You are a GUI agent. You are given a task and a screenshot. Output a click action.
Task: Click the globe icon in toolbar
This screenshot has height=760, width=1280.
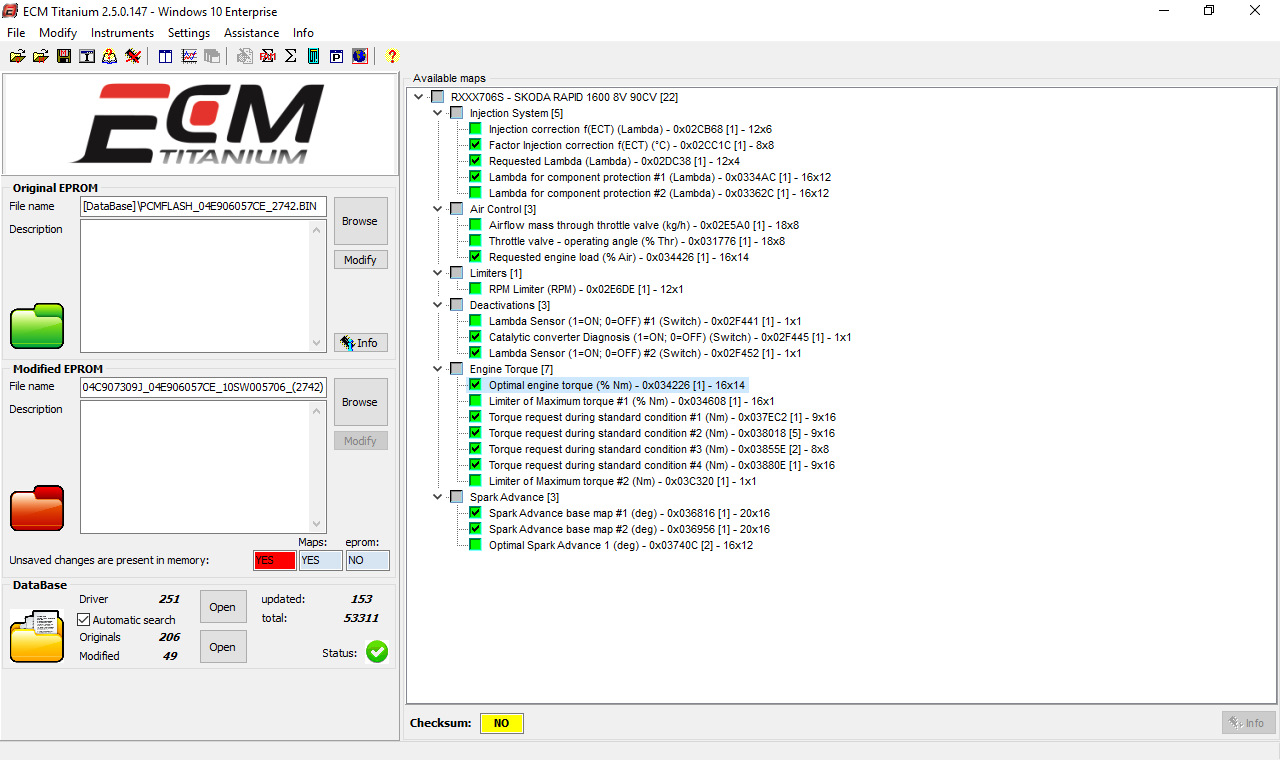[359, 57]
